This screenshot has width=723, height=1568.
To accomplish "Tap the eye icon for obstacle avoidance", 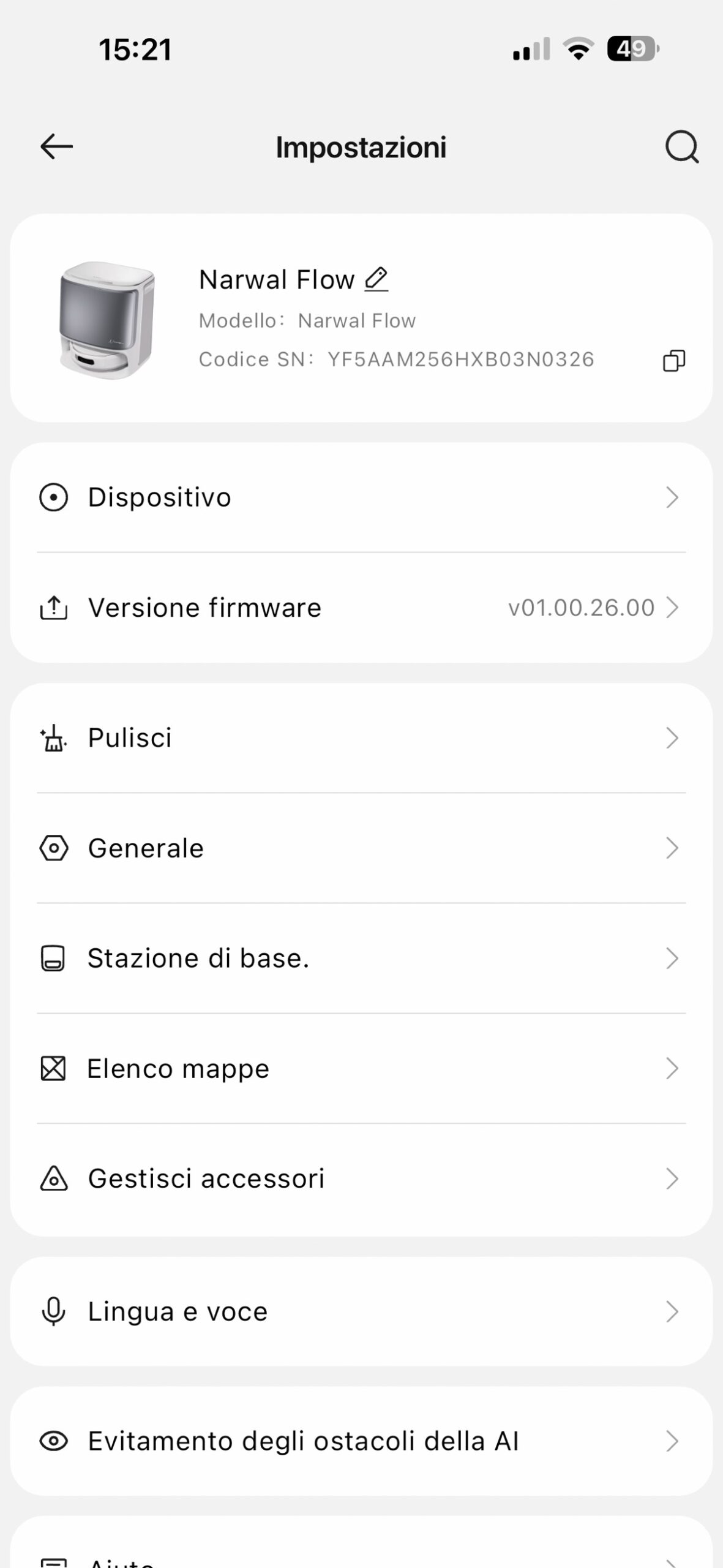I will (x=53, y=1441).
